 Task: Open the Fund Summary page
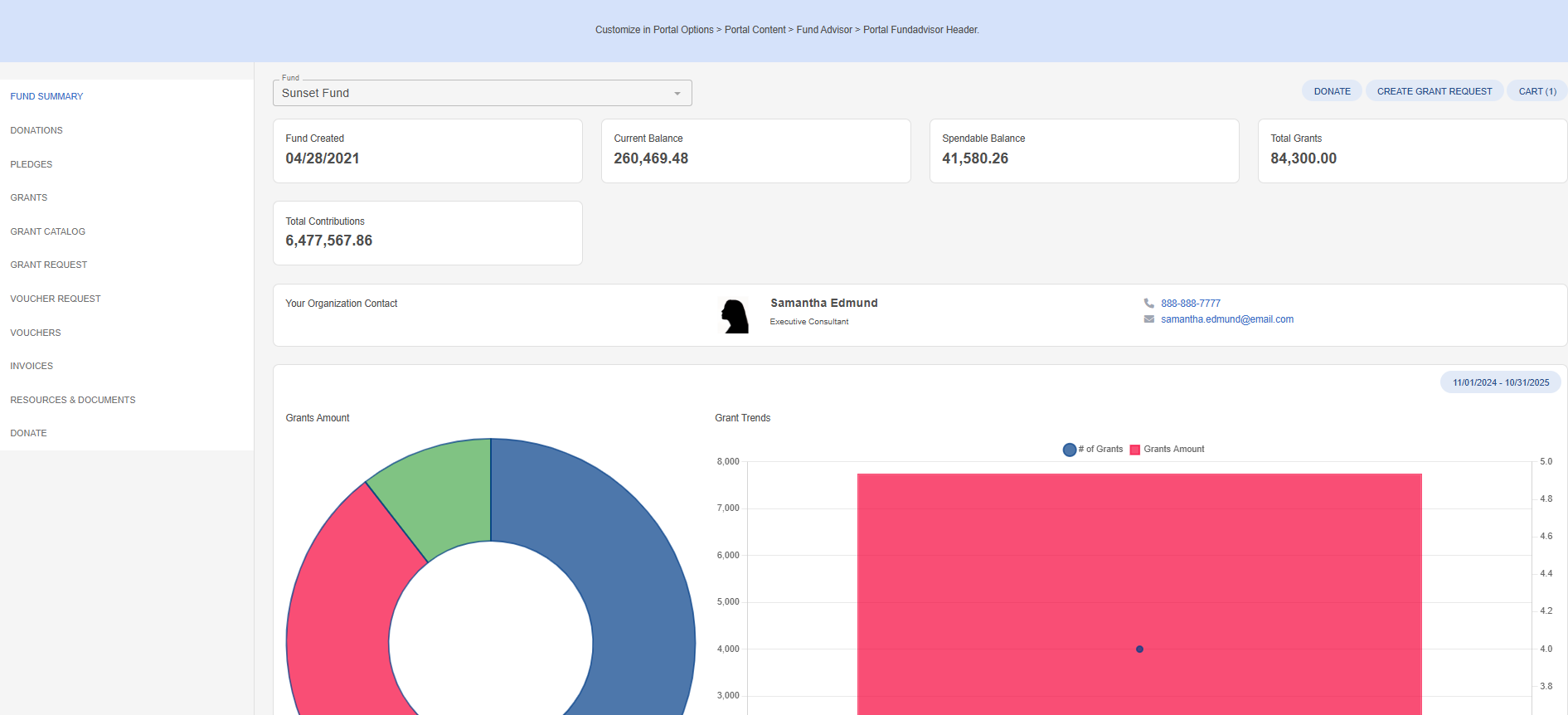pyautogui.click(x=46, y=96)
